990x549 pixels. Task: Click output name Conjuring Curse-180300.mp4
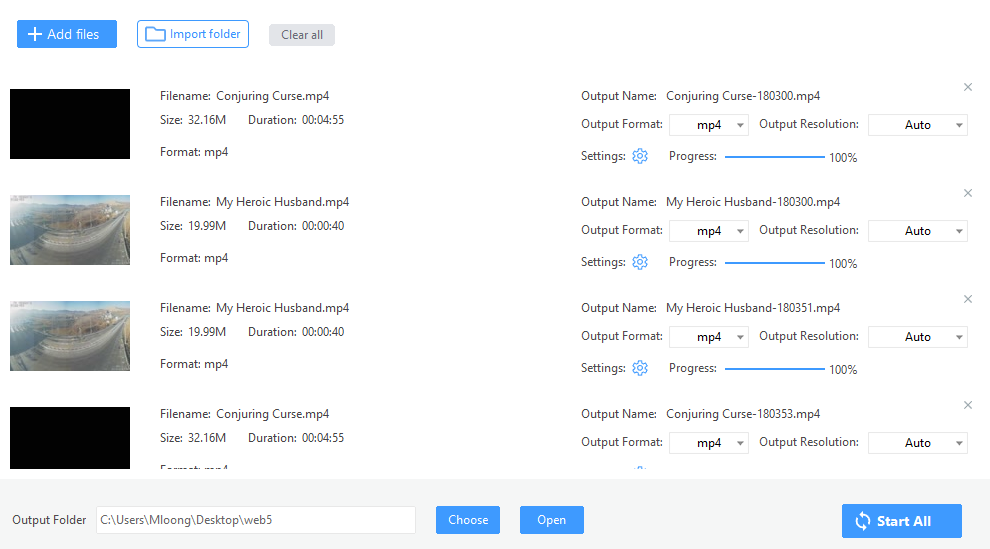coord(743,96)
